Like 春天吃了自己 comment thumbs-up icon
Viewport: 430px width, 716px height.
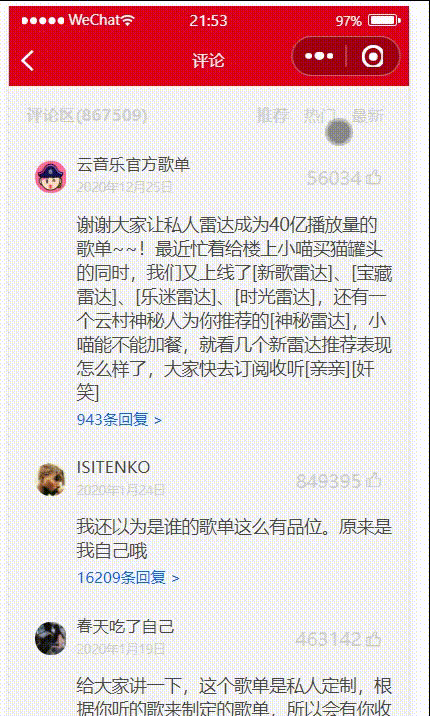[x=374, y=638]
